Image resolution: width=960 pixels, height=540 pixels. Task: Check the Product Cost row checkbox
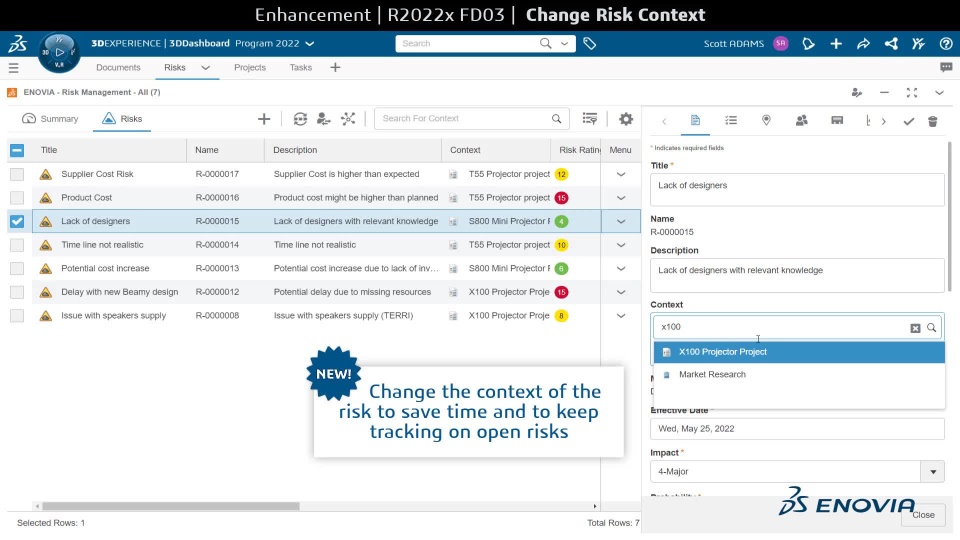pyautogui.click(x=17, y=198)
